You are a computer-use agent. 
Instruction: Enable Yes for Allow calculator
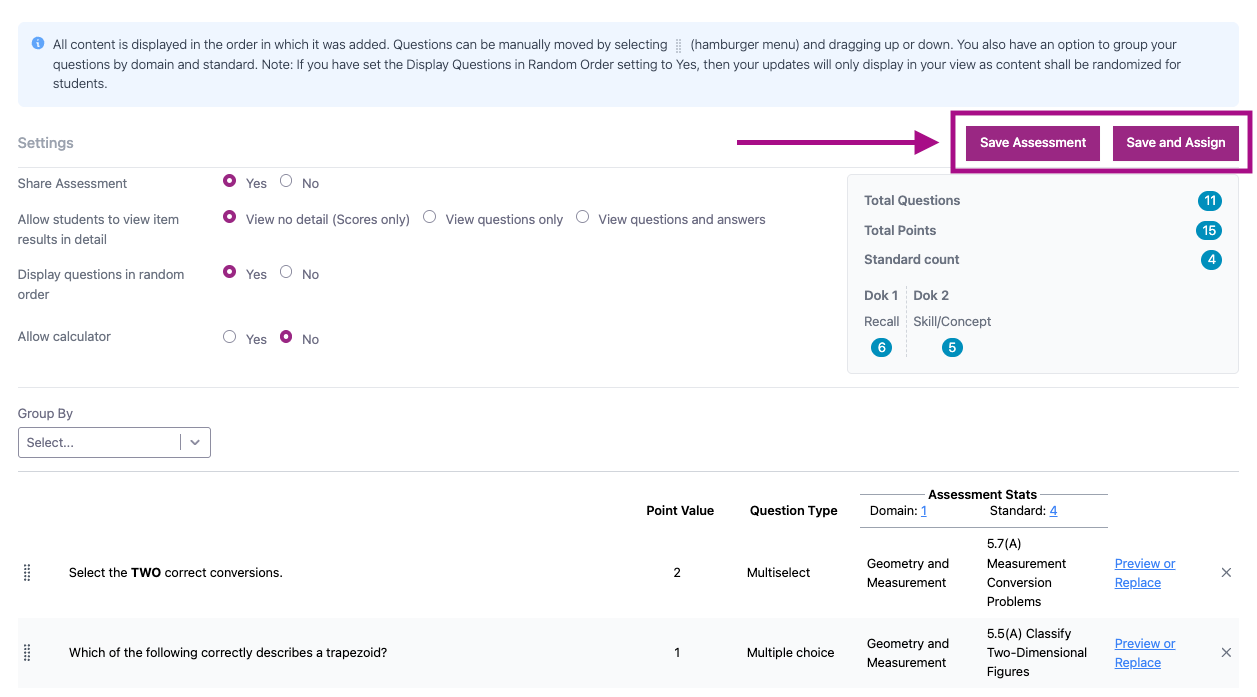(230, 338)
